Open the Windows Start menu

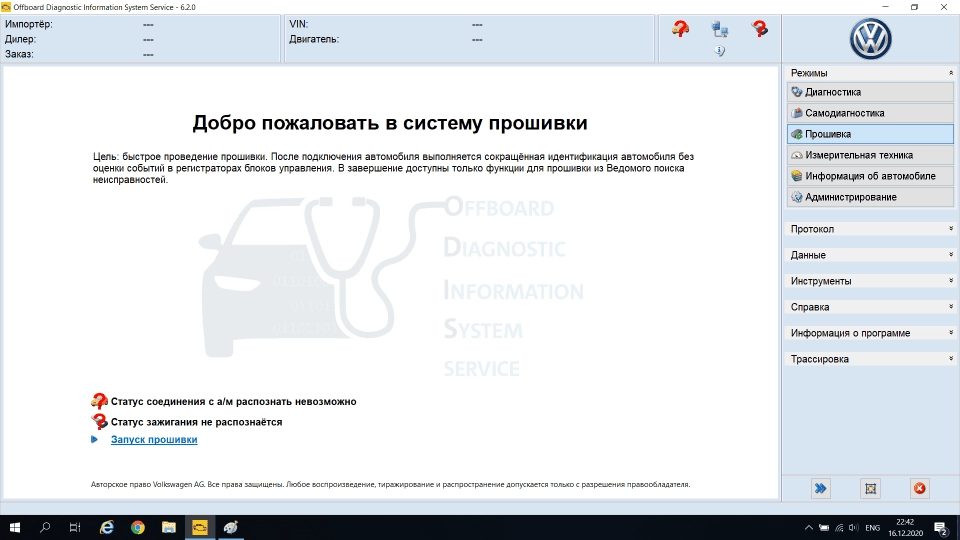click(15, 527)
